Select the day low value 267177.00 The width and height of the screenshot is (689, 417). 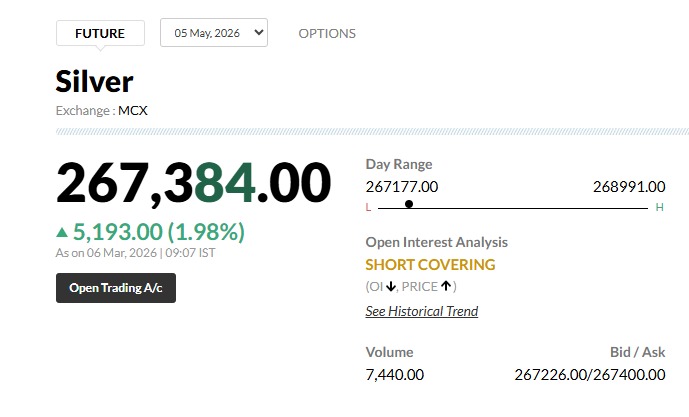[x=402, y=186]
